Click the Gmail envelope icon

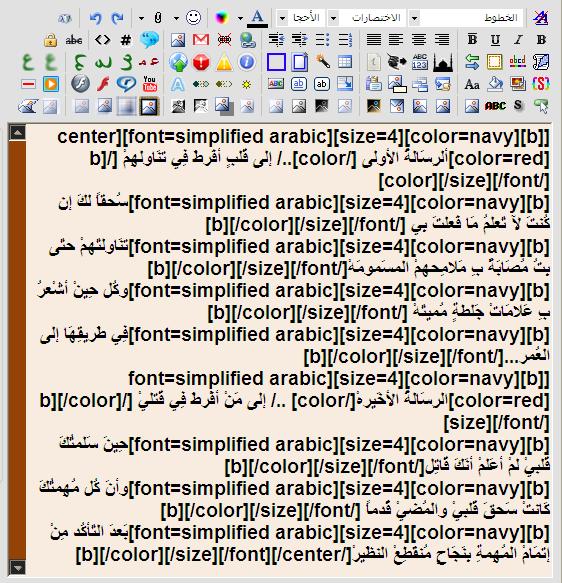[x=201, y=40]
